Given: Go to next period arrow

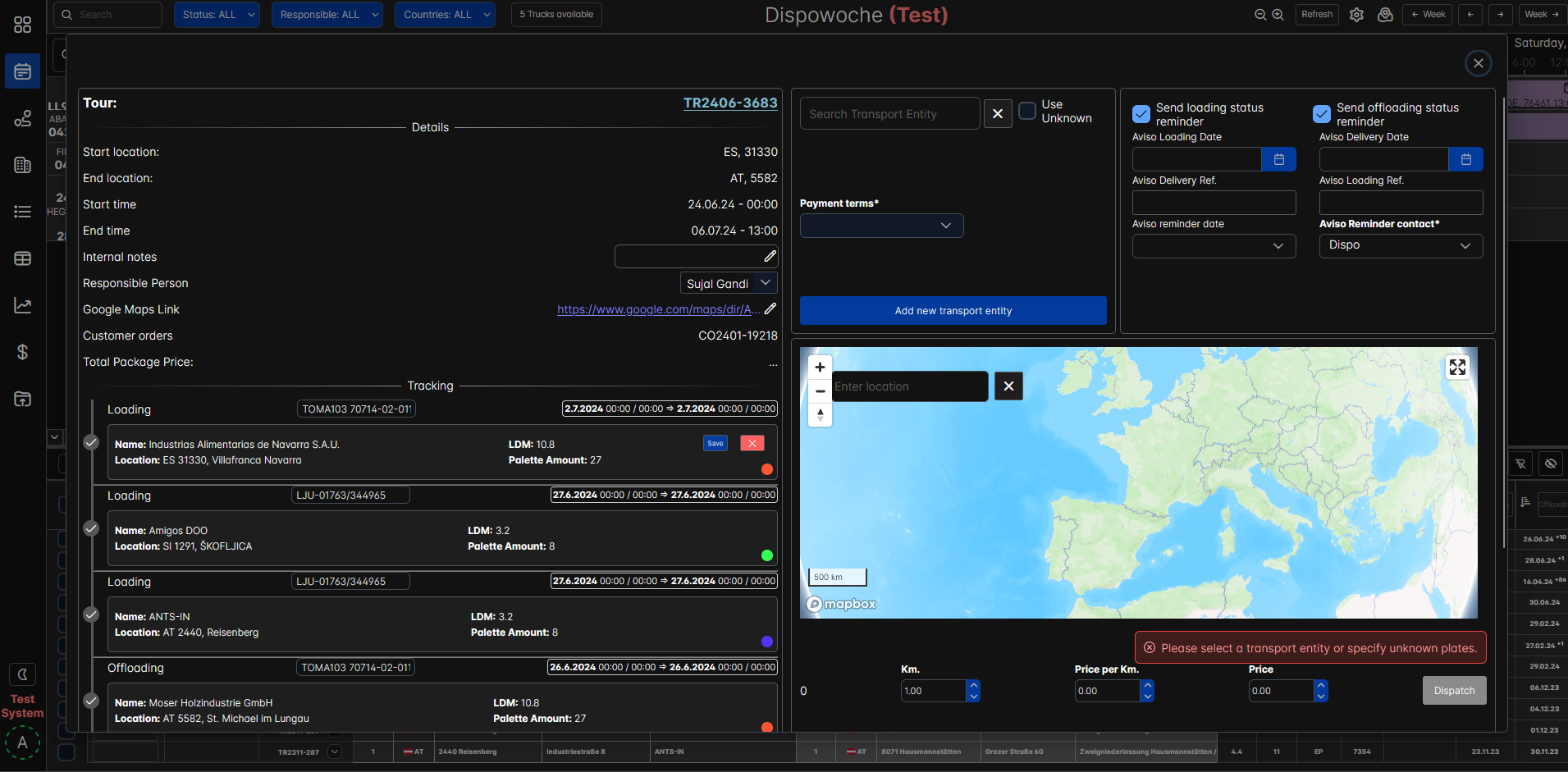Looking at the screenshot, I should click(x=1500, y=15).
